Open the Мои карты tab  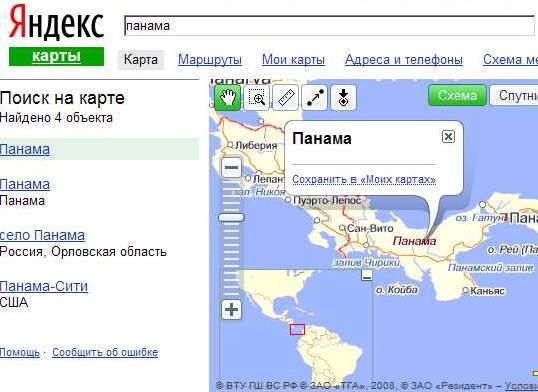[x=293, y=60]
